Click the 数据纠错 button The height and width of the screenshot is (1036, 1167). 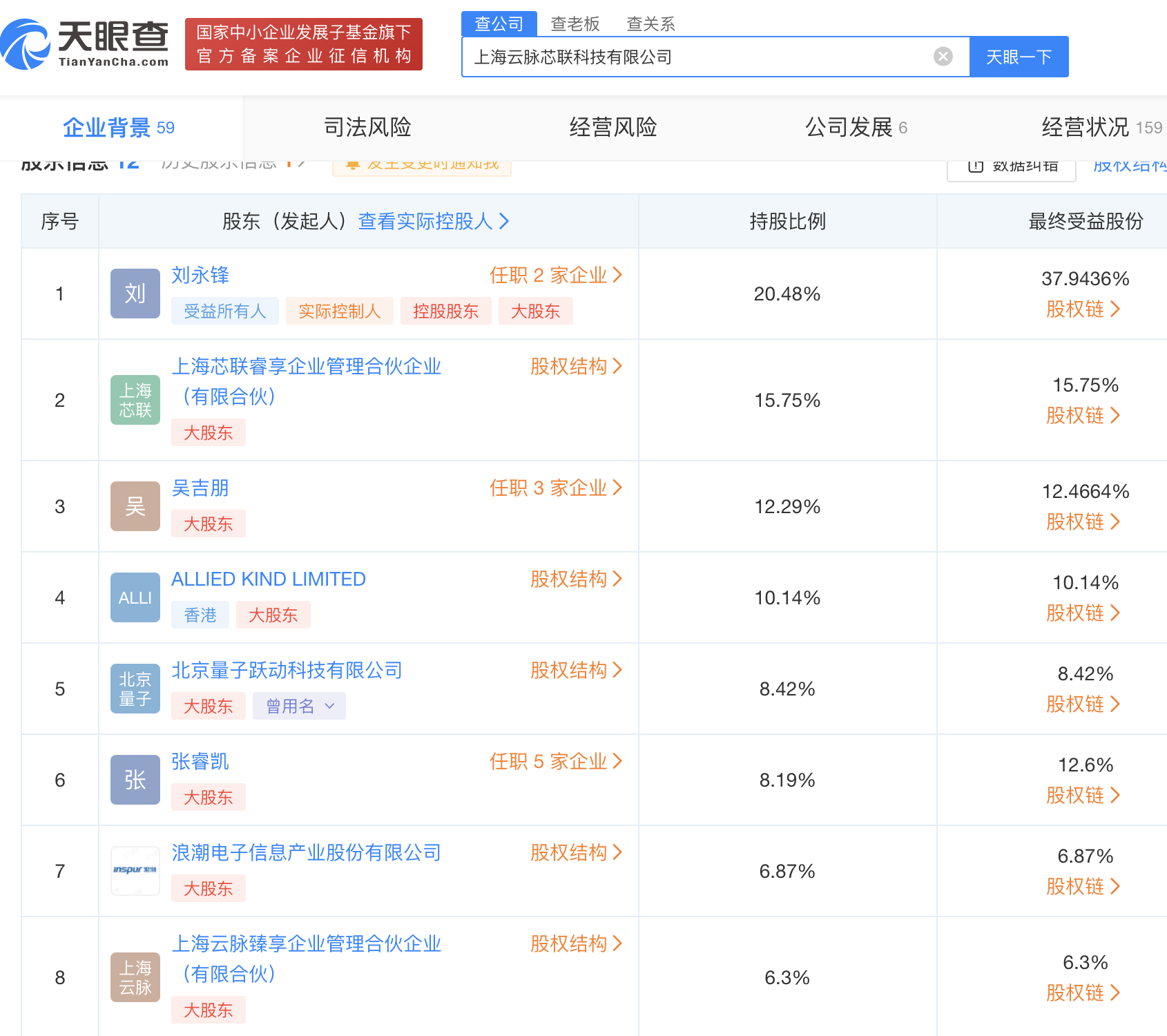tap(1012, 167)
